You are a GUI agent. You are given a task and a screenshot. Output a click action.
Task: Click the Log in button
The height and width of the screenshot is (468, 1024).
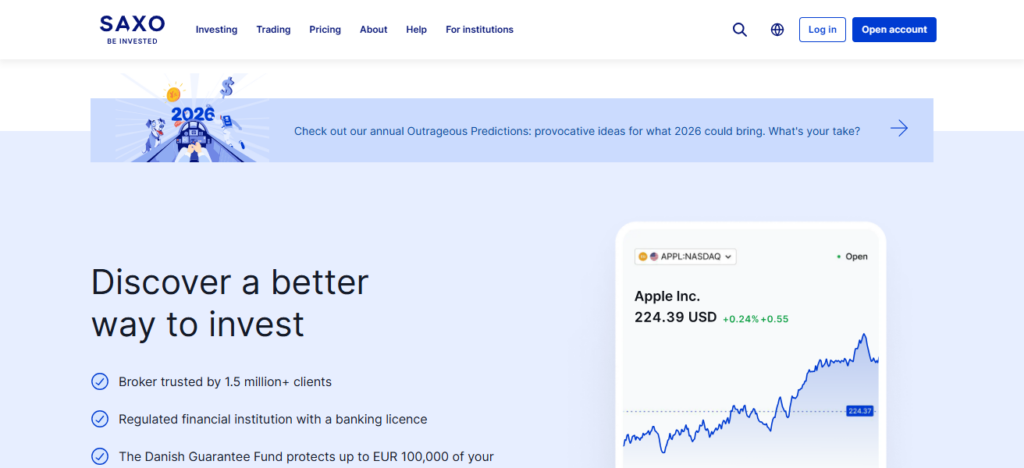[822, 30]
